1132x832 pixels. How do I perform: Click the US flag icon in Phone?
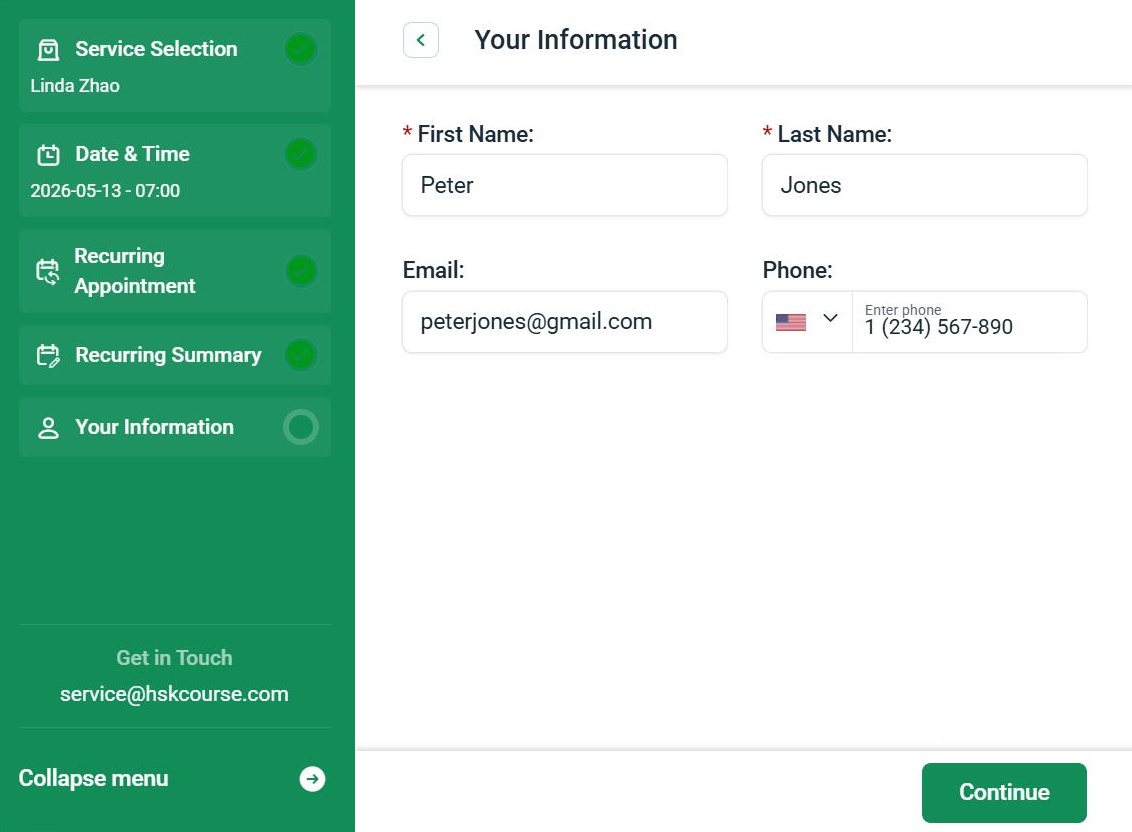click(791, 322)
